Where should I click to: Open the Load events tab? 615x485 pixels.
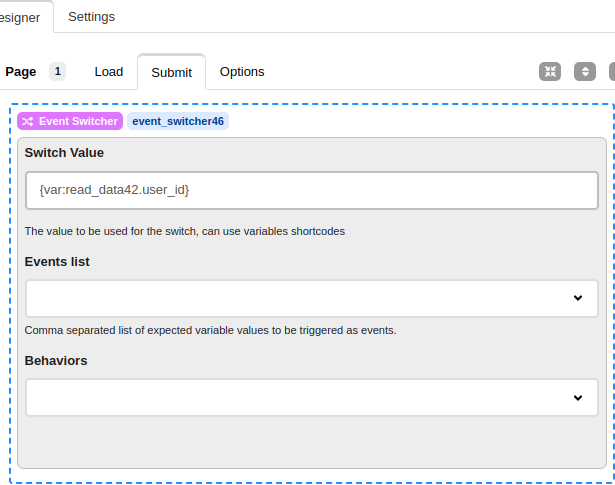coord(109,72)
